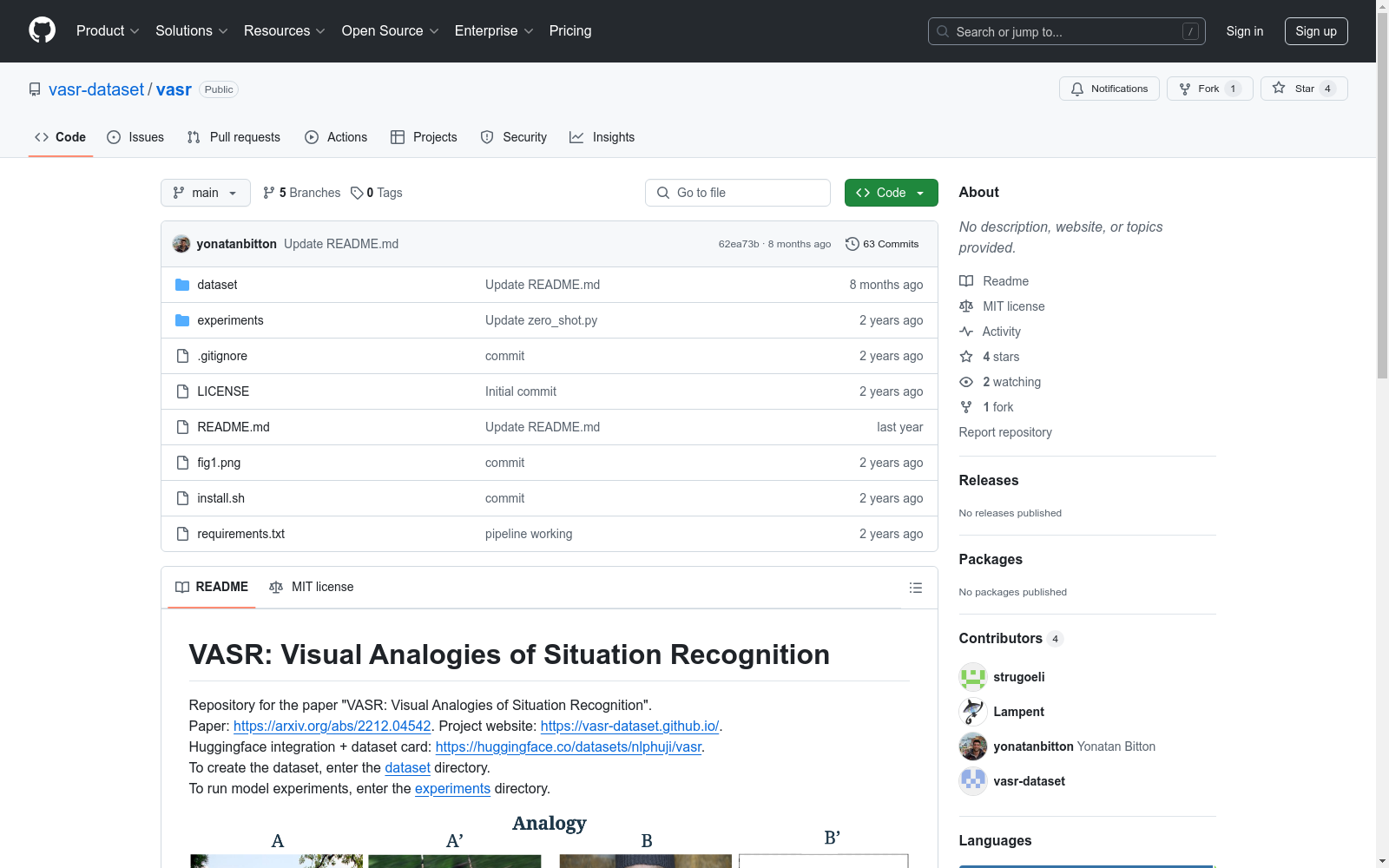Viewport: 1389px width, 868px height.
Task: Switch to the Projects tab
Action: click(424, 137)
